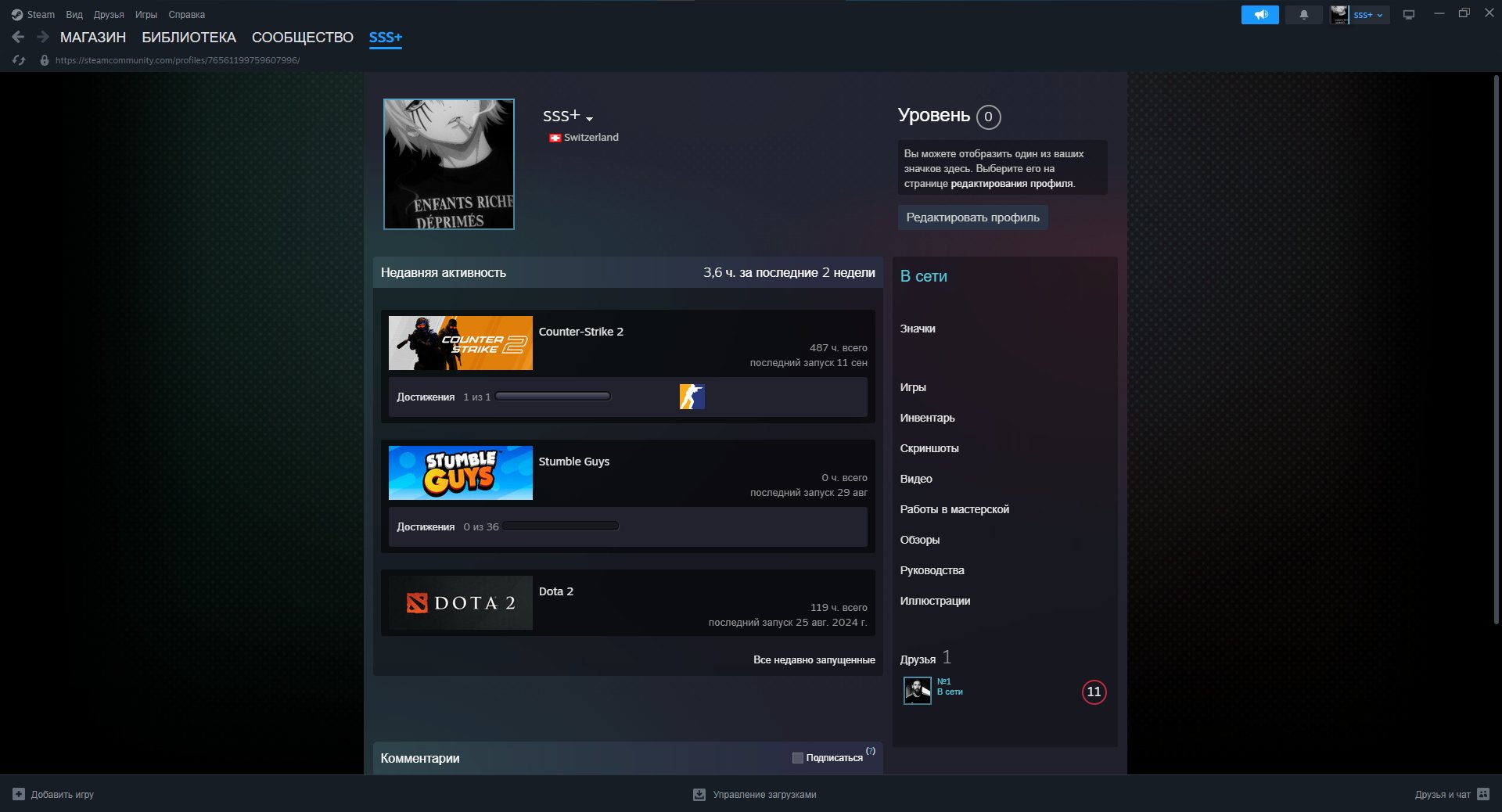Click the Add game plus icon
This screenshot has width=1502, height=812.
tap(19, 794)
